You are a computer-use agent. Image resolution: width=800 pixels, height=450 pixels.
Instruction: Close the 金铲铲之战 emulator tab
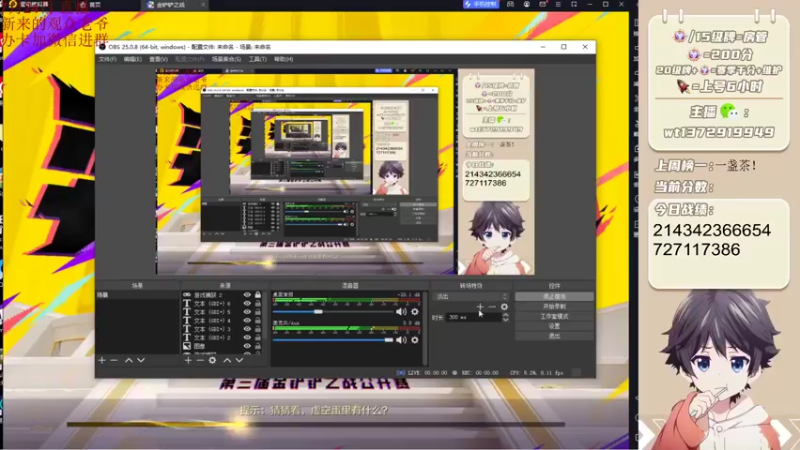[203, 5]
